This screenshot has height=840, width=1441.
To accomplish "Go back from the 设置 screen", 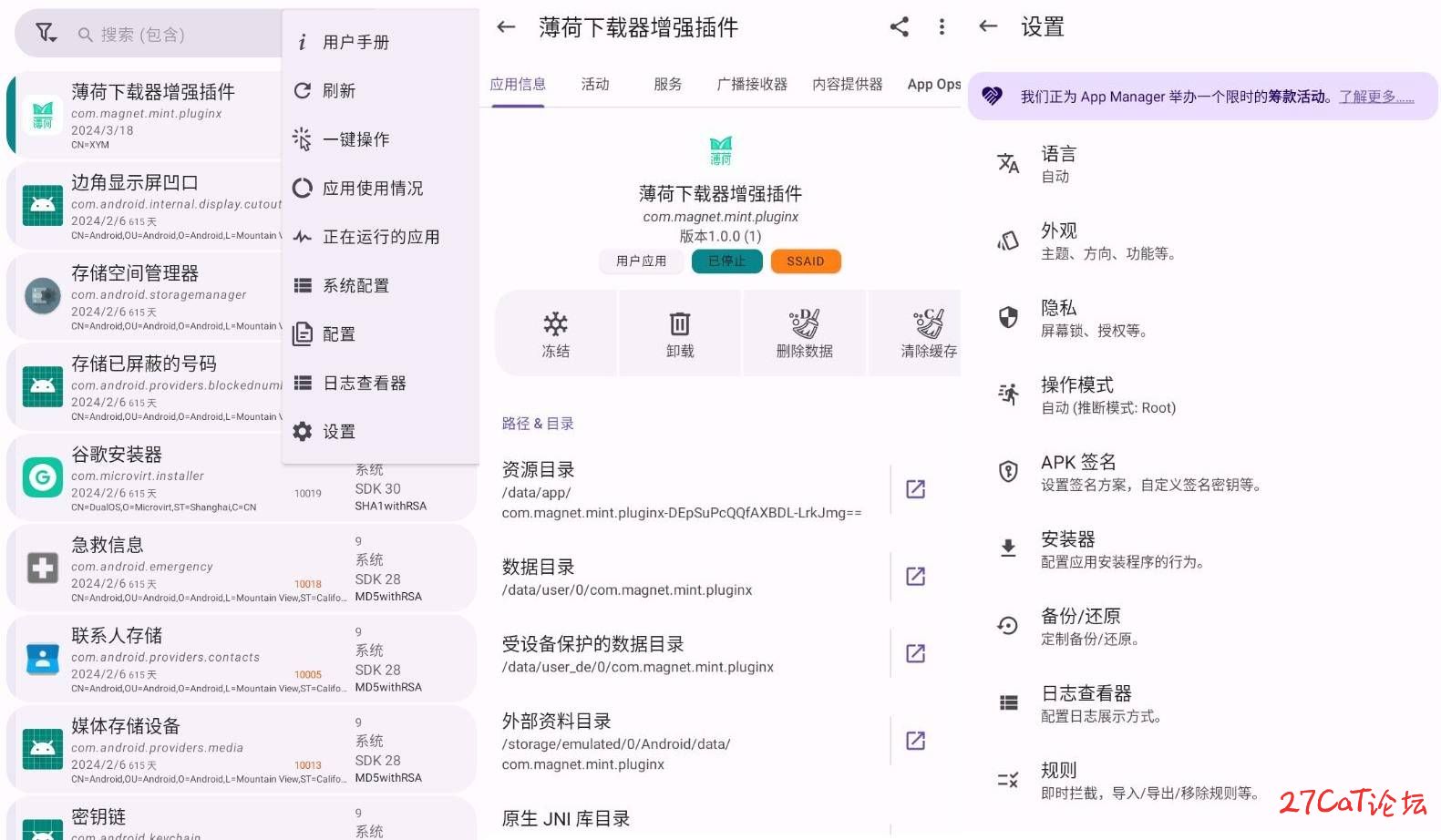I will click(x=988, y=26).
